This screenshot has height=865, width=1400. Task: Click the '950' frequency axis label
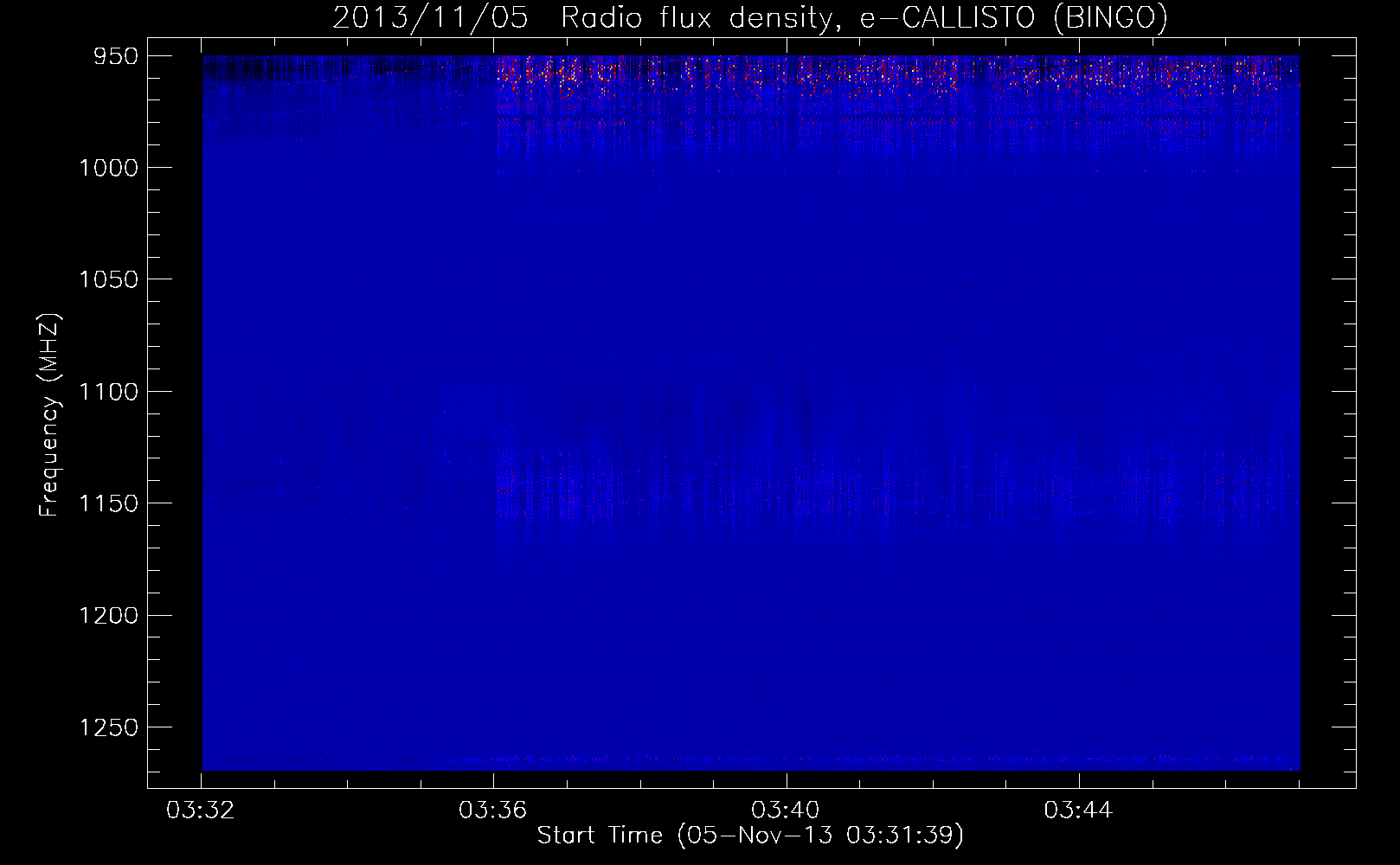click(x=117, y=56)
